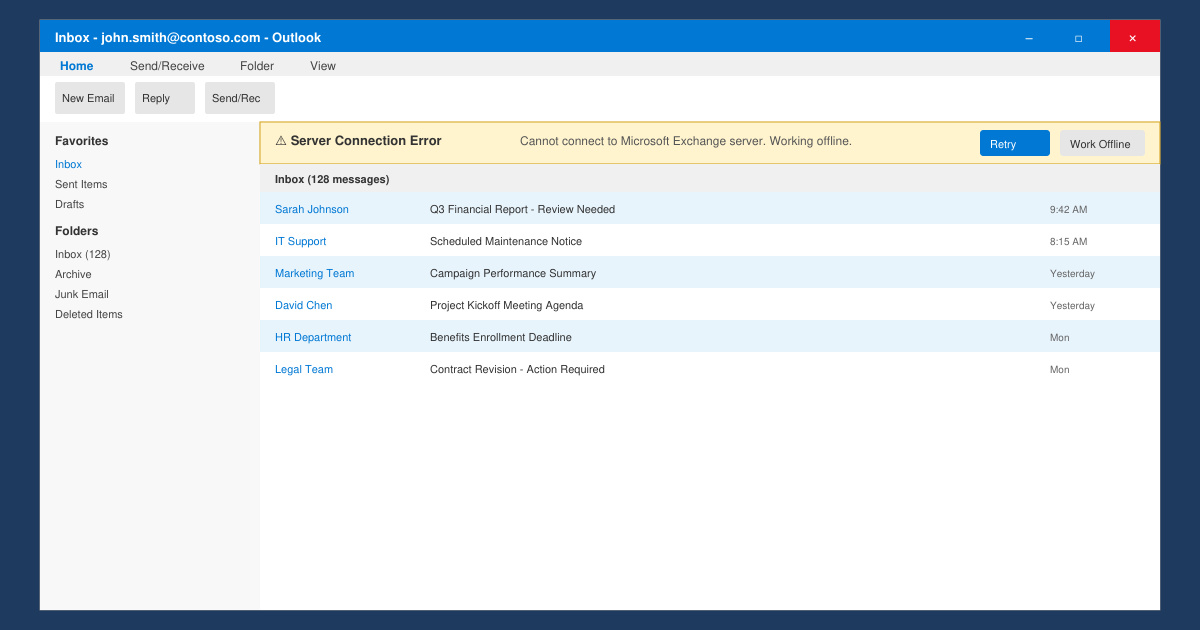The width and height of the screenshot is (1200, 630).
Task: Select Inbox (128) under Folders
Action: (x=82, y=254)
